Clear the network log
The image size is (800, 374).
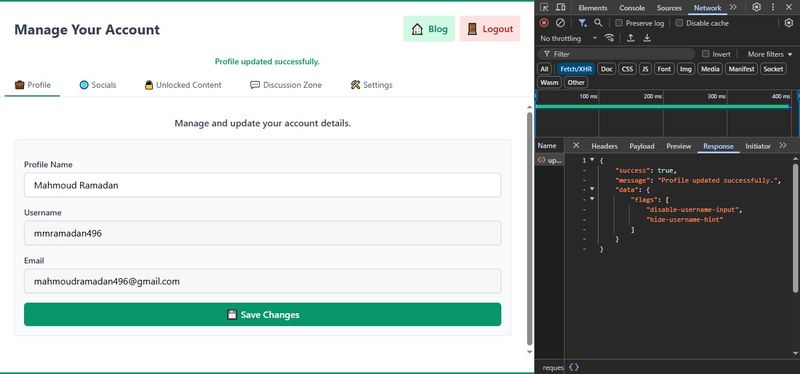[x=560, y=22]
